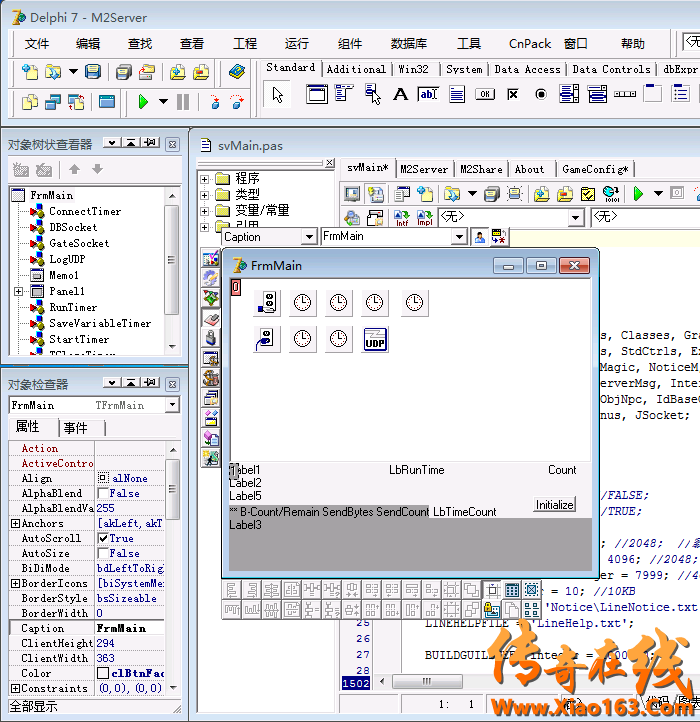This screenshot has height=722, width=700.
Task: Select the client socket plug component on form
Action: tap(267, 339)
